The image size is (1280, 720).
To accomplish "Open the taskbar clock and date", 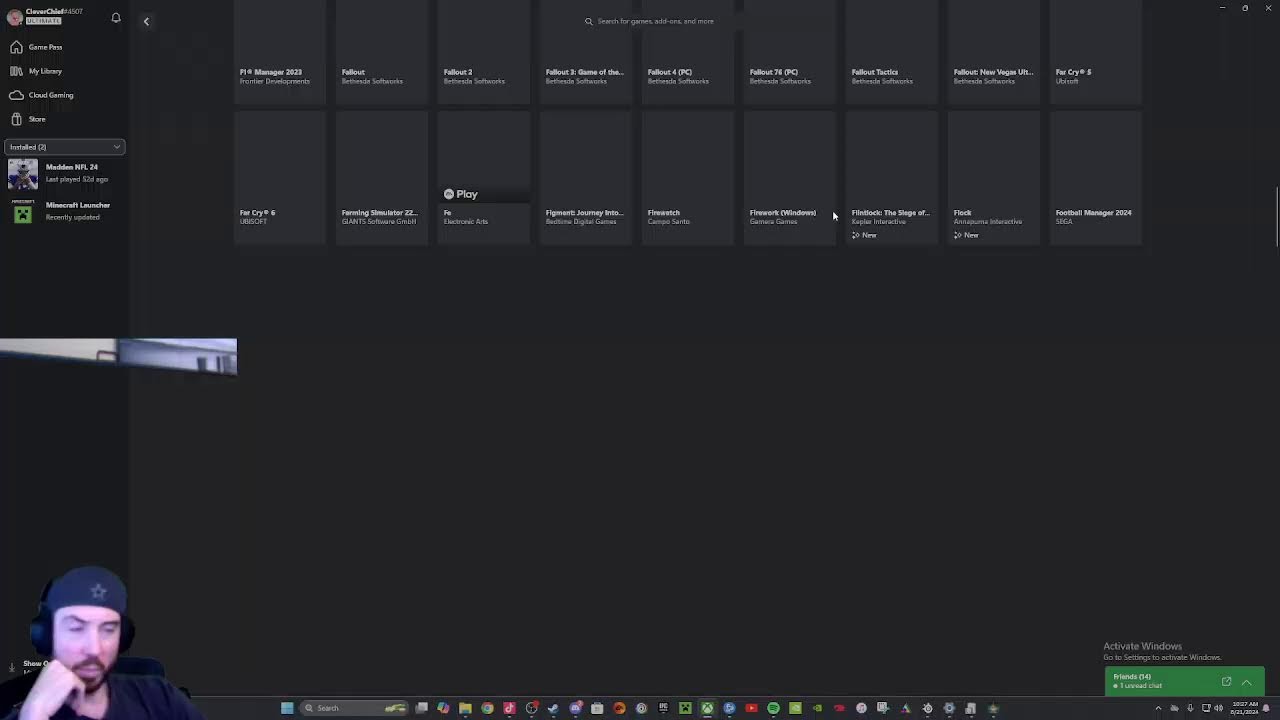I will 1246,708.
